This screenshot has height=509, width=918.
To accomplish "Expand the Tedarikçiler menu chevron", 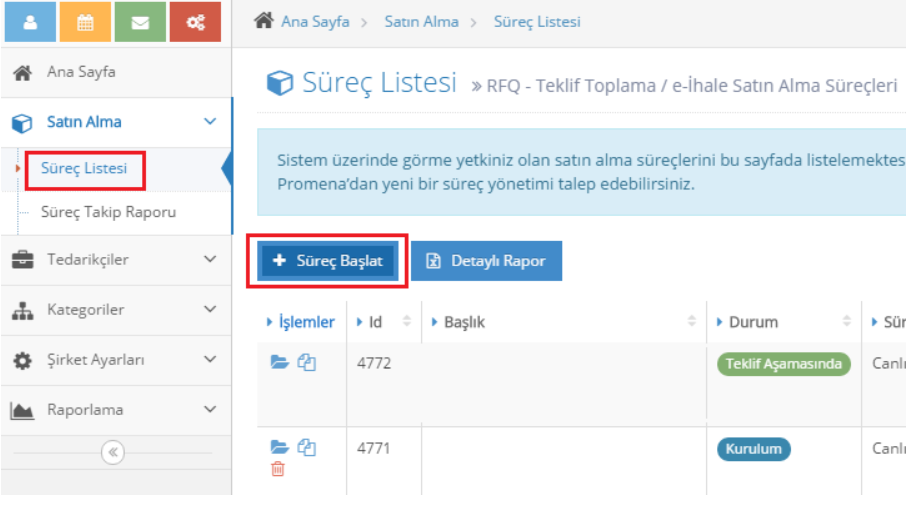I will coord(210,259).
